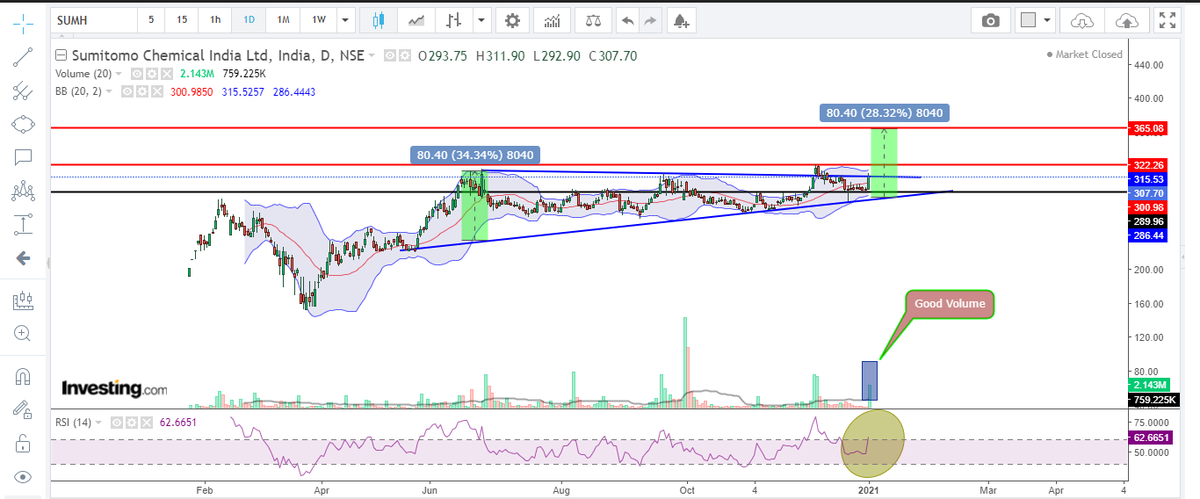This screenshot has height=499, width=1200.
Task: Toggle visibility of Sumitomo main series
Action: (x=390, y=56)
